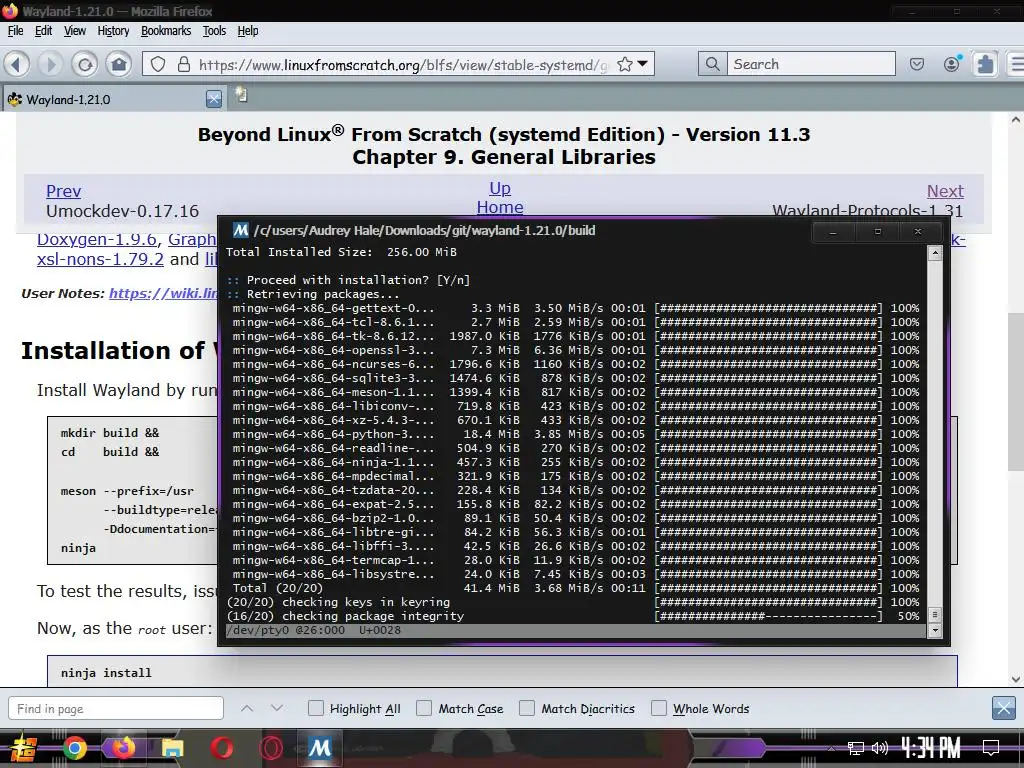The image size is (1024, 768).
Task: Open the Help menu
Action: coord(248,31)
